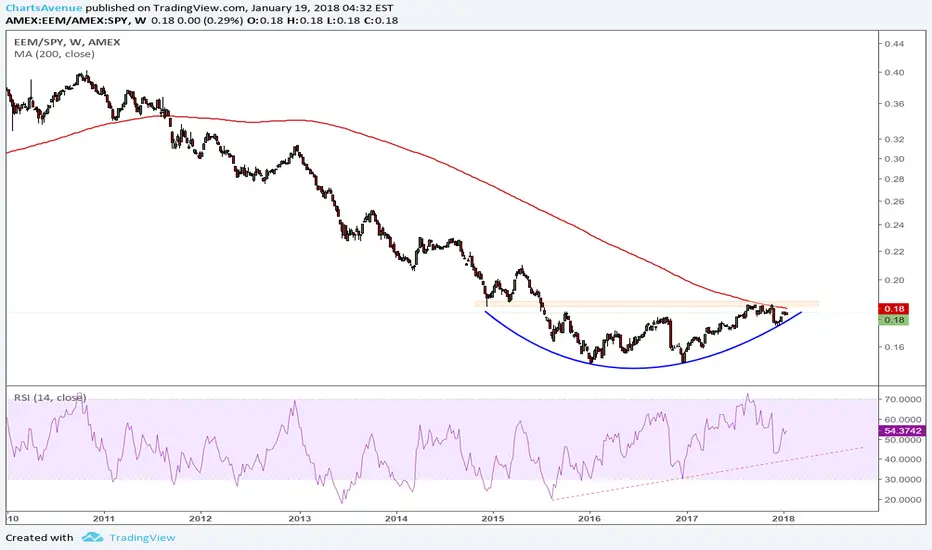This screenshot has height=550, width=932.
Task: Click the 0.28 price axis value
Action: tap(894, 179)
